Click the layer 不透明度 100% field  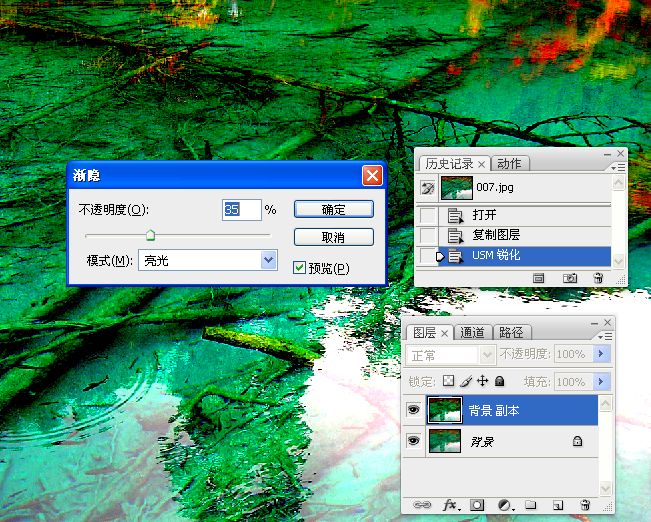[574, 354]
